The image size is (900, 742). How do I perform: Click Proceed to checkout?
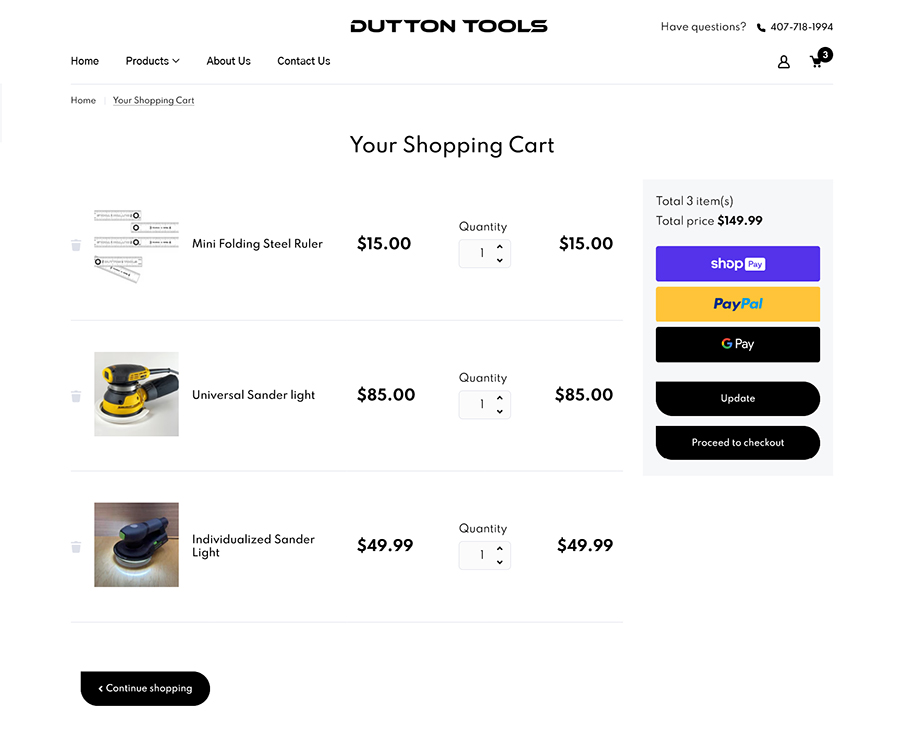point(737,442)
